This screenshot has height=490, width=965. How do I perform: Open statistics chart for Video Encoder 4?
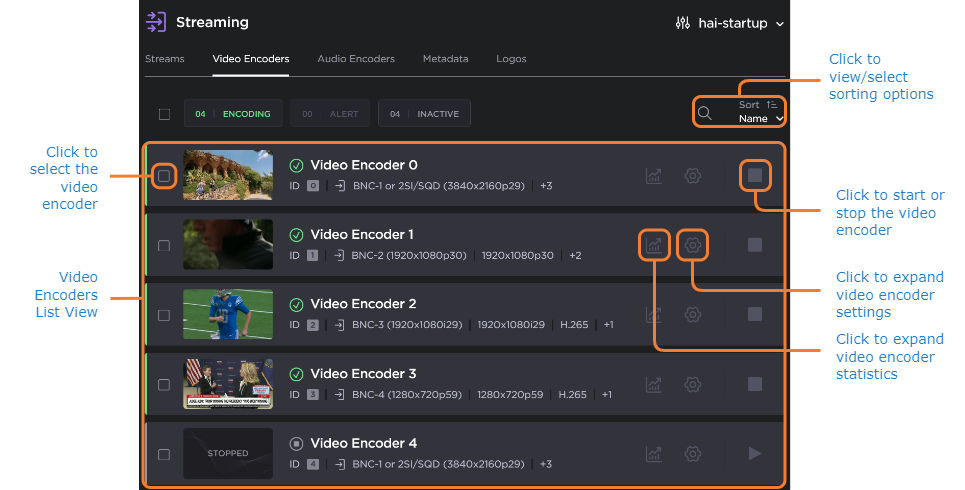coord(653,454)
